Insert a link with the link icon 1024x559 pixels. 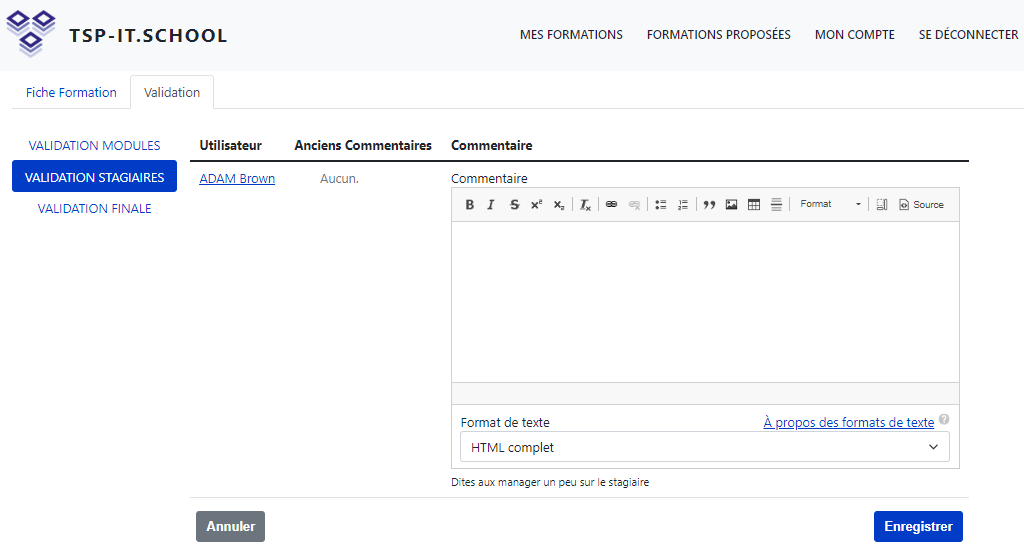coord(611,204)
